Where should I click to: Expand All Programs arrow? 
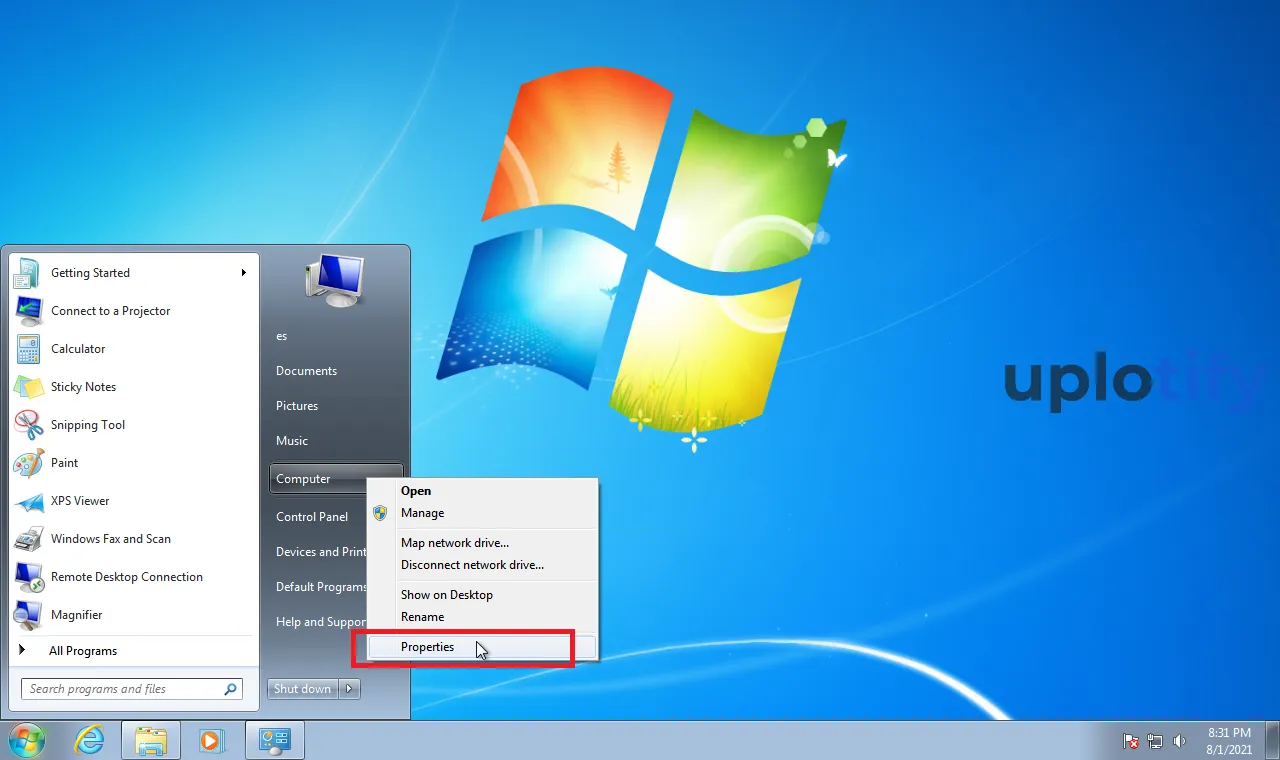tap(22, 650)
